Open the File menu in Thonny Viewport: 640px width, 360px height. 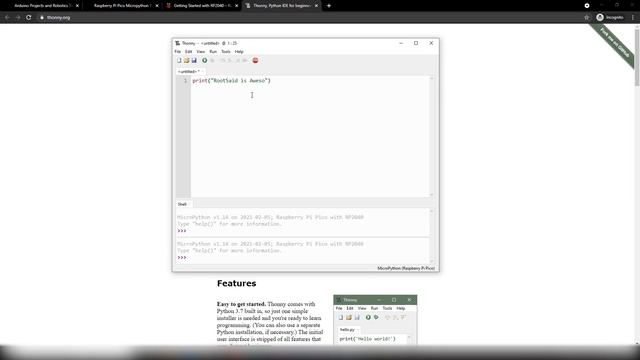point(178,52)
